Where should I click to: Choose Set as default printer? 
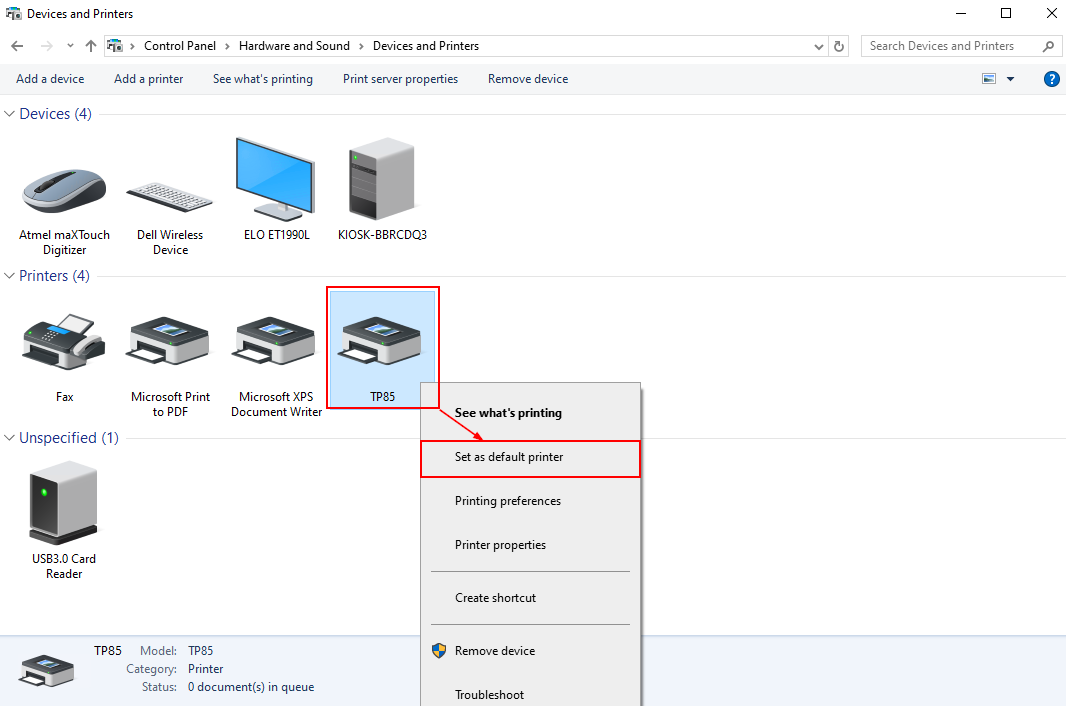coord(509,457)
